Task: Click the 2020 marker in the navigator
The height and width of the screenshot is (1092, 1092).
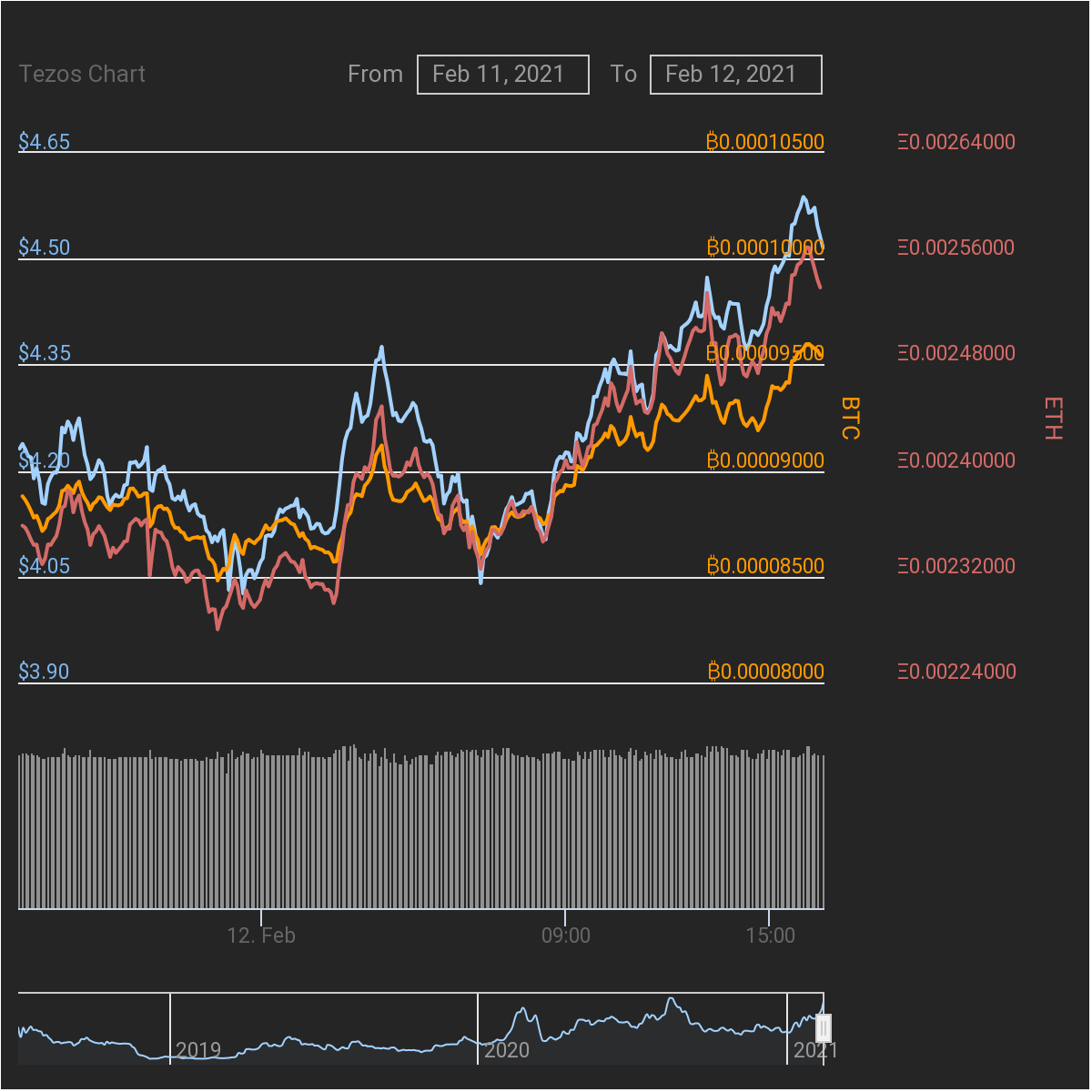Action: (507, 1050)
